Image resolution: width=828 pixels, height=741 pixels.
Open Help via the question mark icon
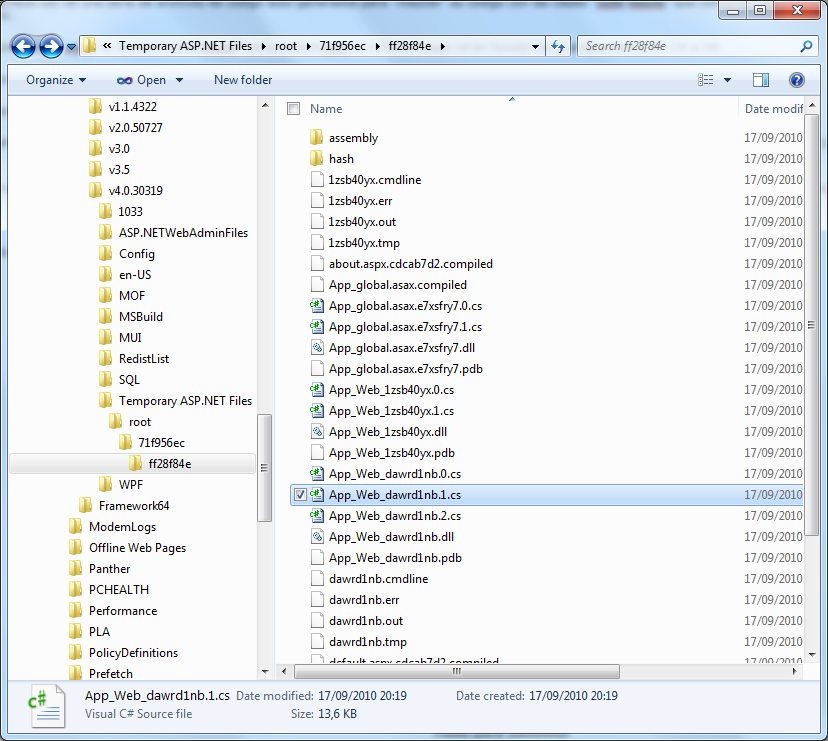click(796, 80)
